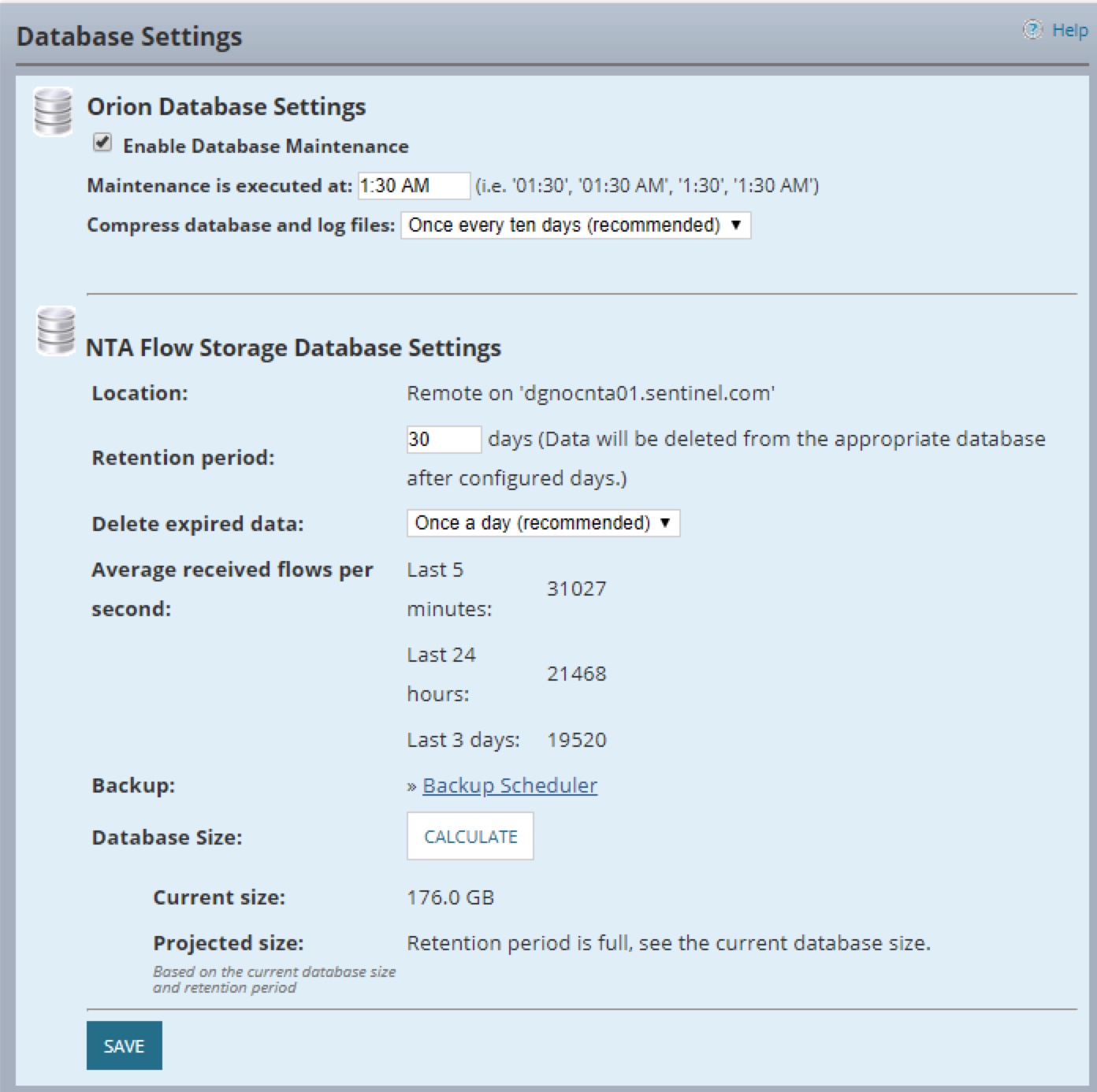Focus the Retention period days field
The image size is (1097, 1092).
[444, 439]
